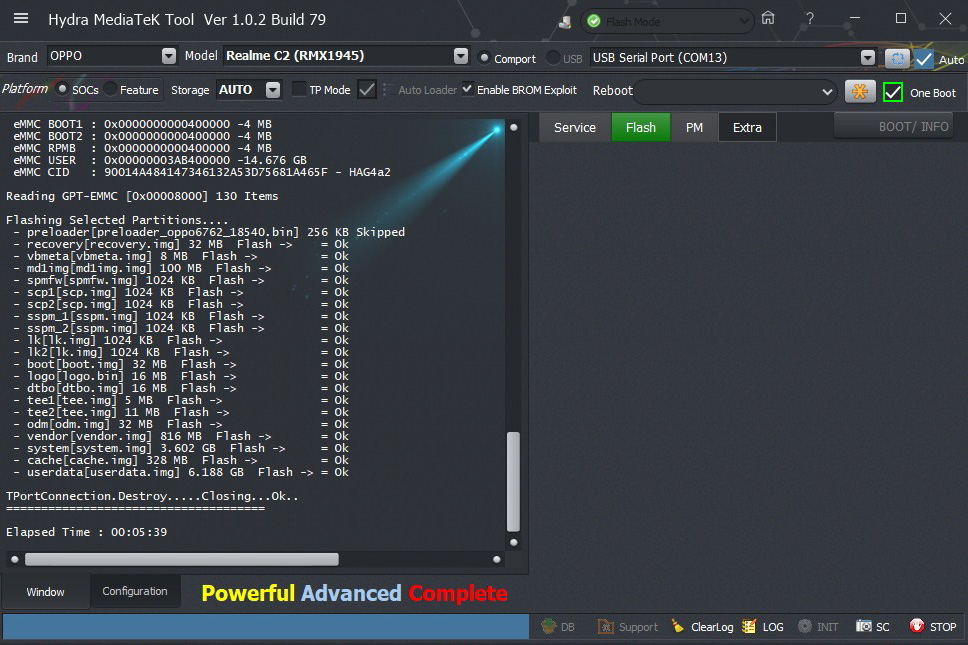
Task: Expand the Brand dropdown showing OPPO
Action: point(169,56)
